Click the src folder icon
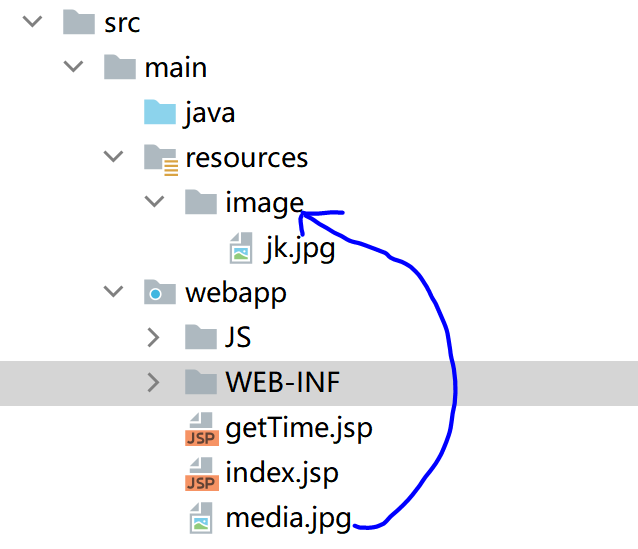The height and width of the screenshot is (549, 638). 79,22
